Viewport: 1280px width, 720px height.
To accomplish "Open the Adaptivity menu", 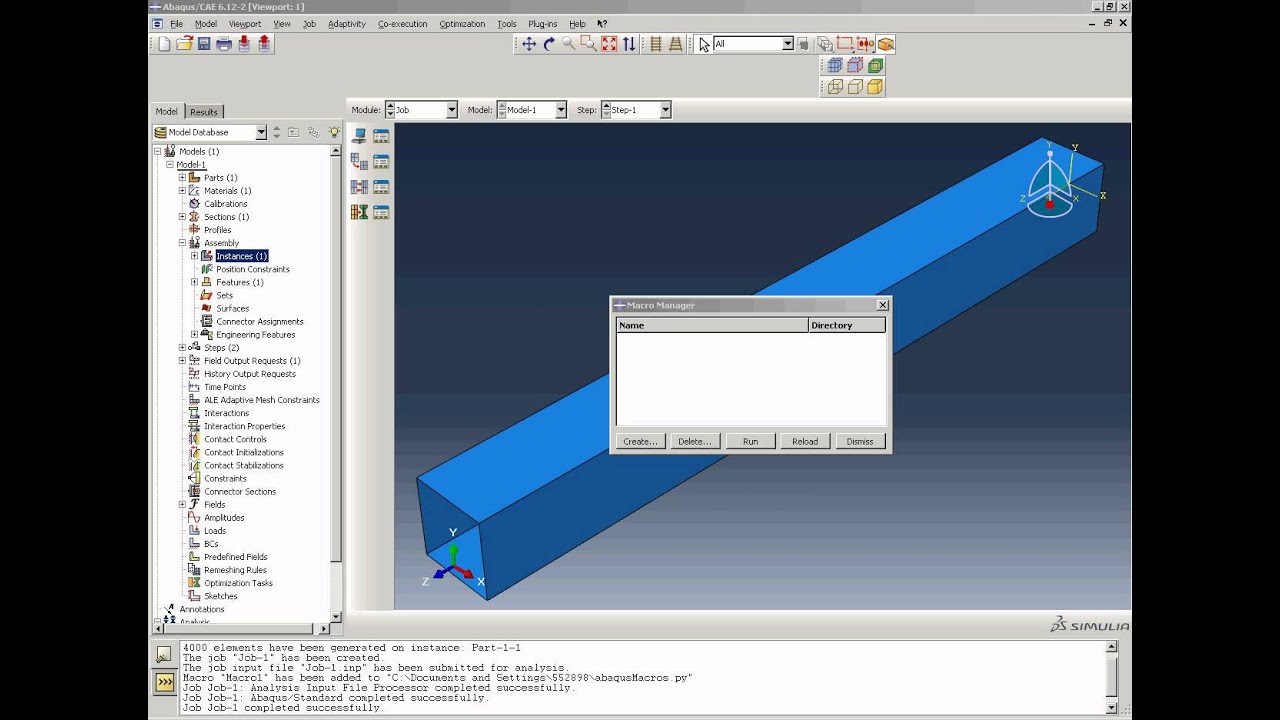I will click(x=347, y=24).
